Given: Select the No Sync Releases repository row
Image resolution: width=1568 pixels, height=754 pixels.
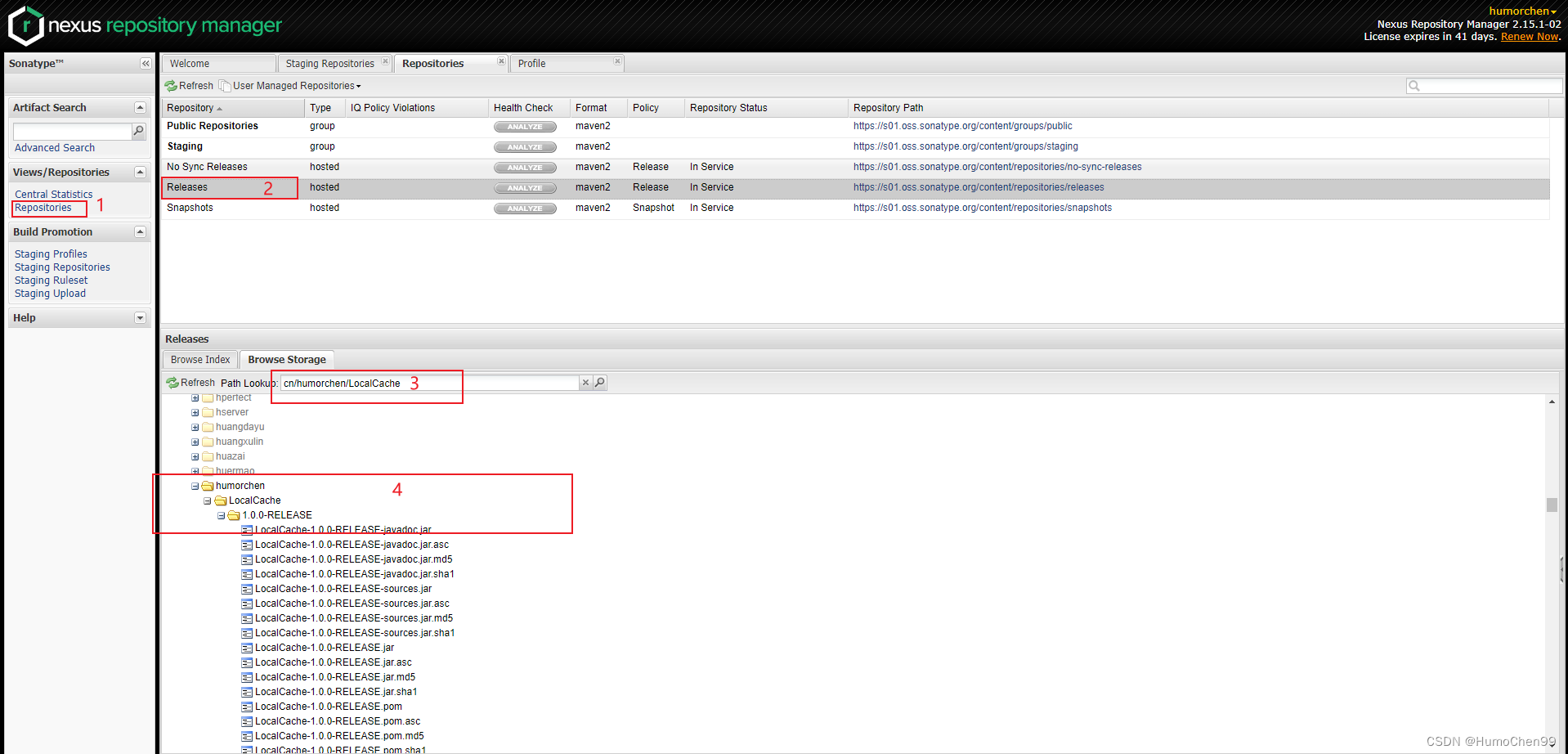Looking at the screenshot, I should click(855, 167).
